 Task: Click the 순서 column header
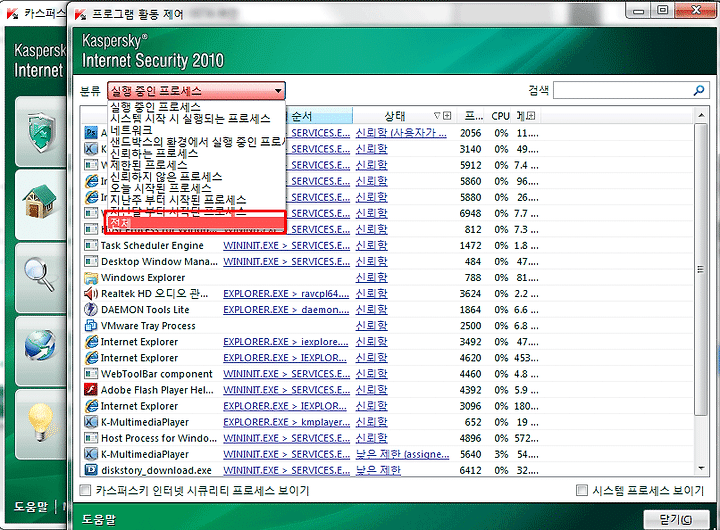302,116
